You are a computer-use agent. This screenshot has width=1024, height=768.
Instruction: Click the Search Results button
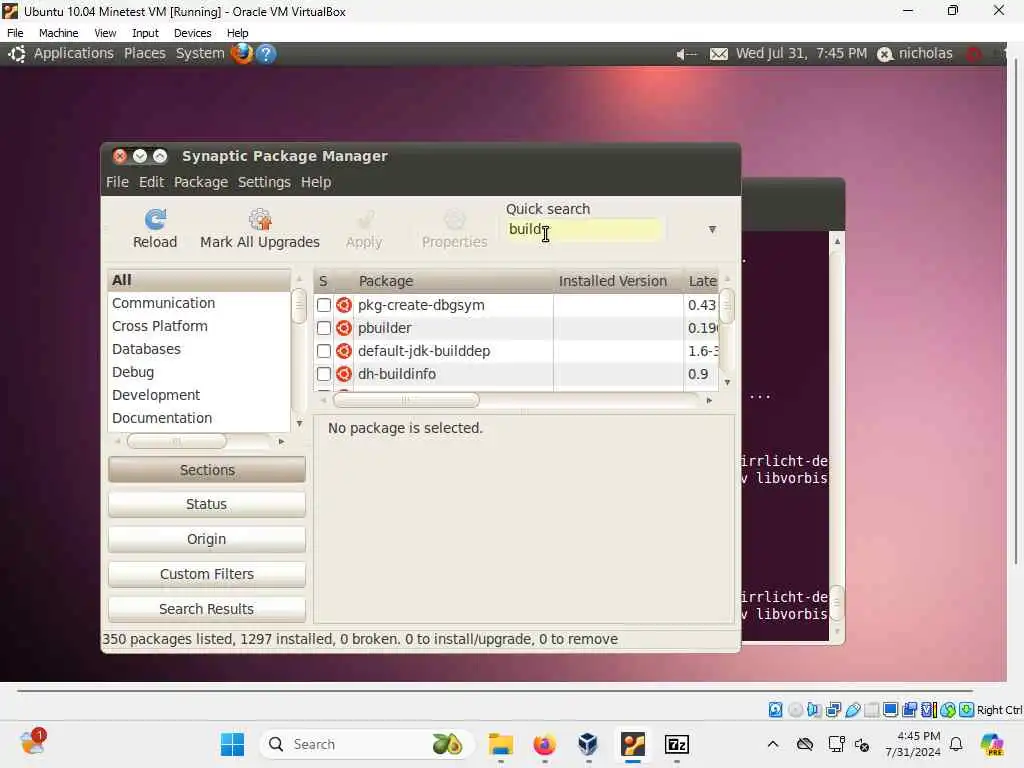207,609
